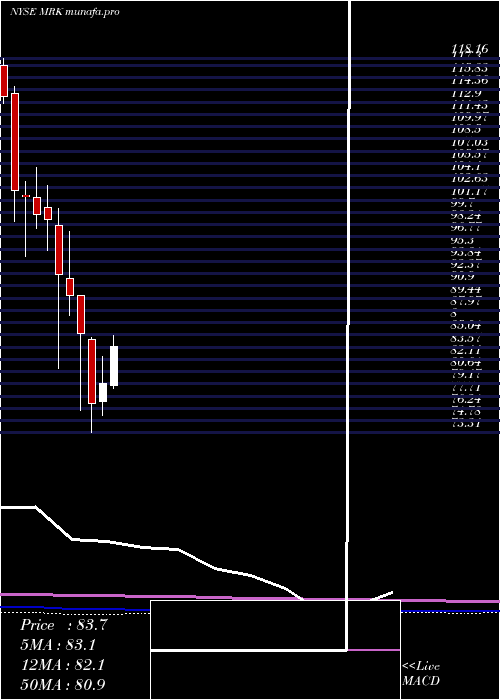Click the 101.17 price axis label
Image resolution: width=500 pixels, height=700 pixels.
tap(470, 192)
